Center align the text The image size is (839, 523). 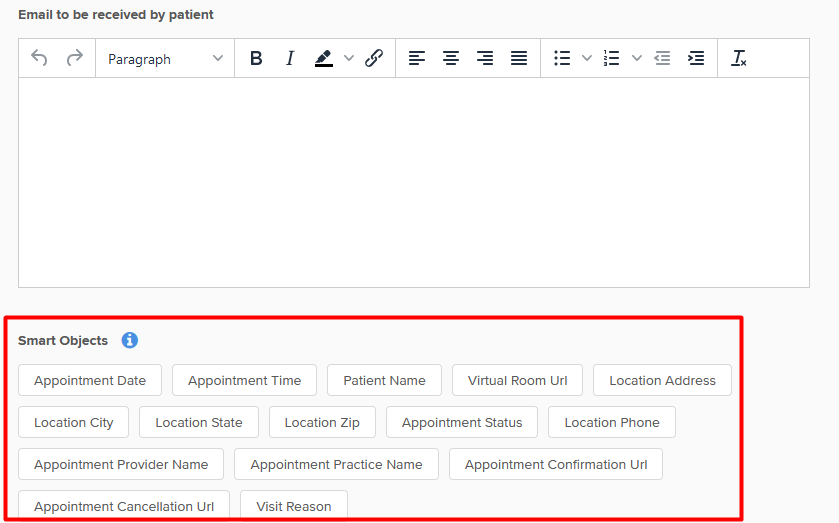451,58
